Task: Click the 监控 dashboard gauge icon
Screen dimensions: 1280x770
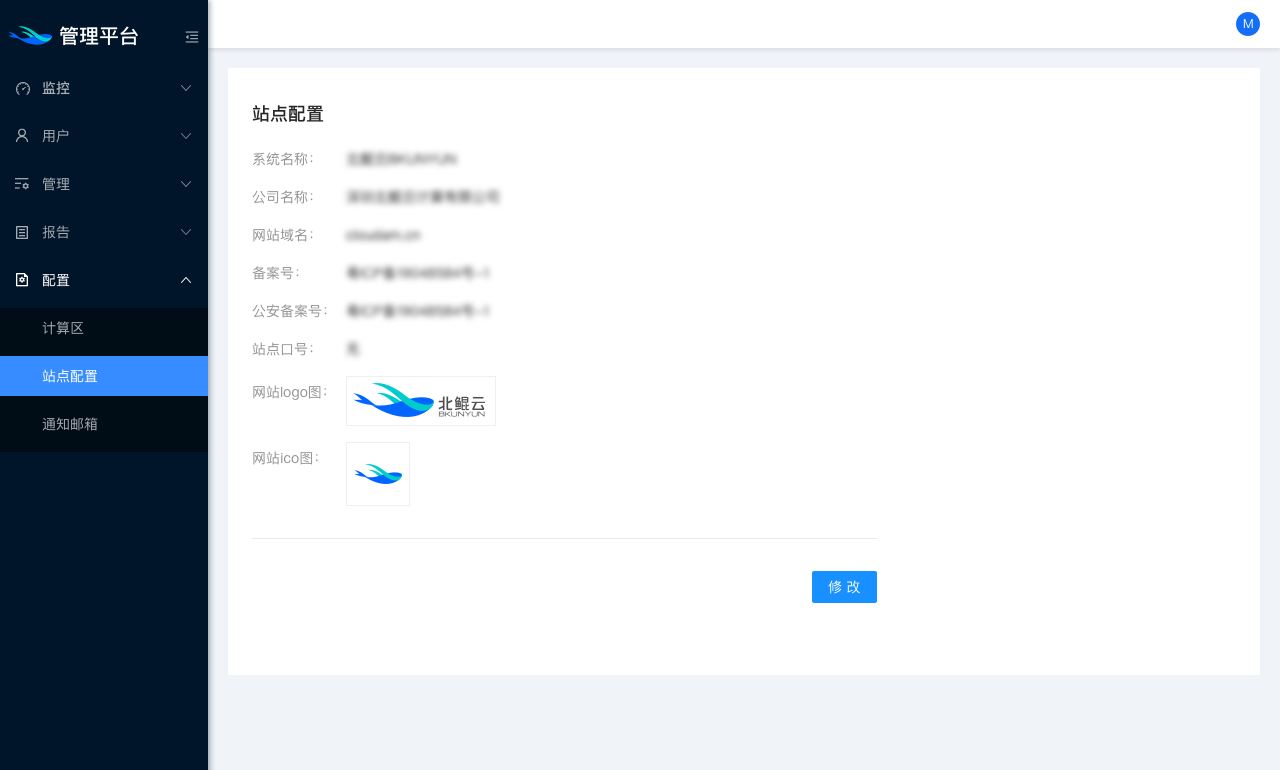Action: (22, 88)
